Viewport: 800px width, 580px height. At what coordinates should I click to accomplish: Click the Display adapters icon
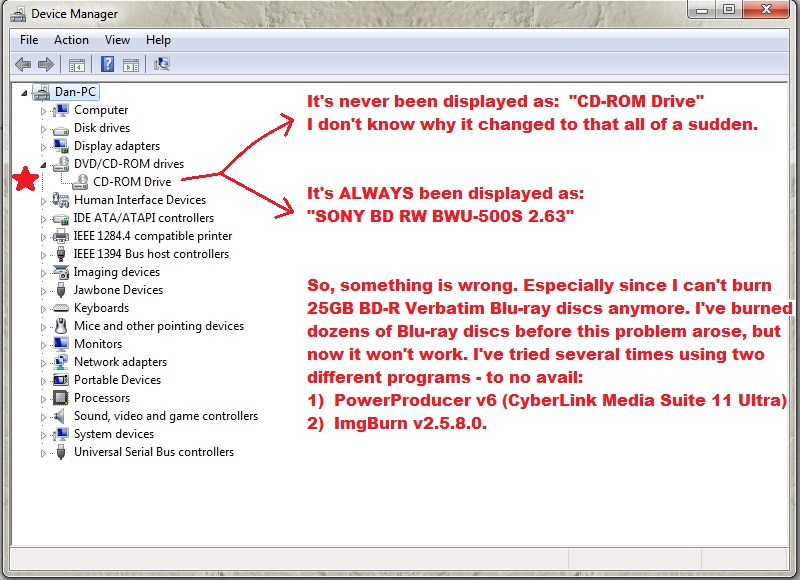click(61, 146)
